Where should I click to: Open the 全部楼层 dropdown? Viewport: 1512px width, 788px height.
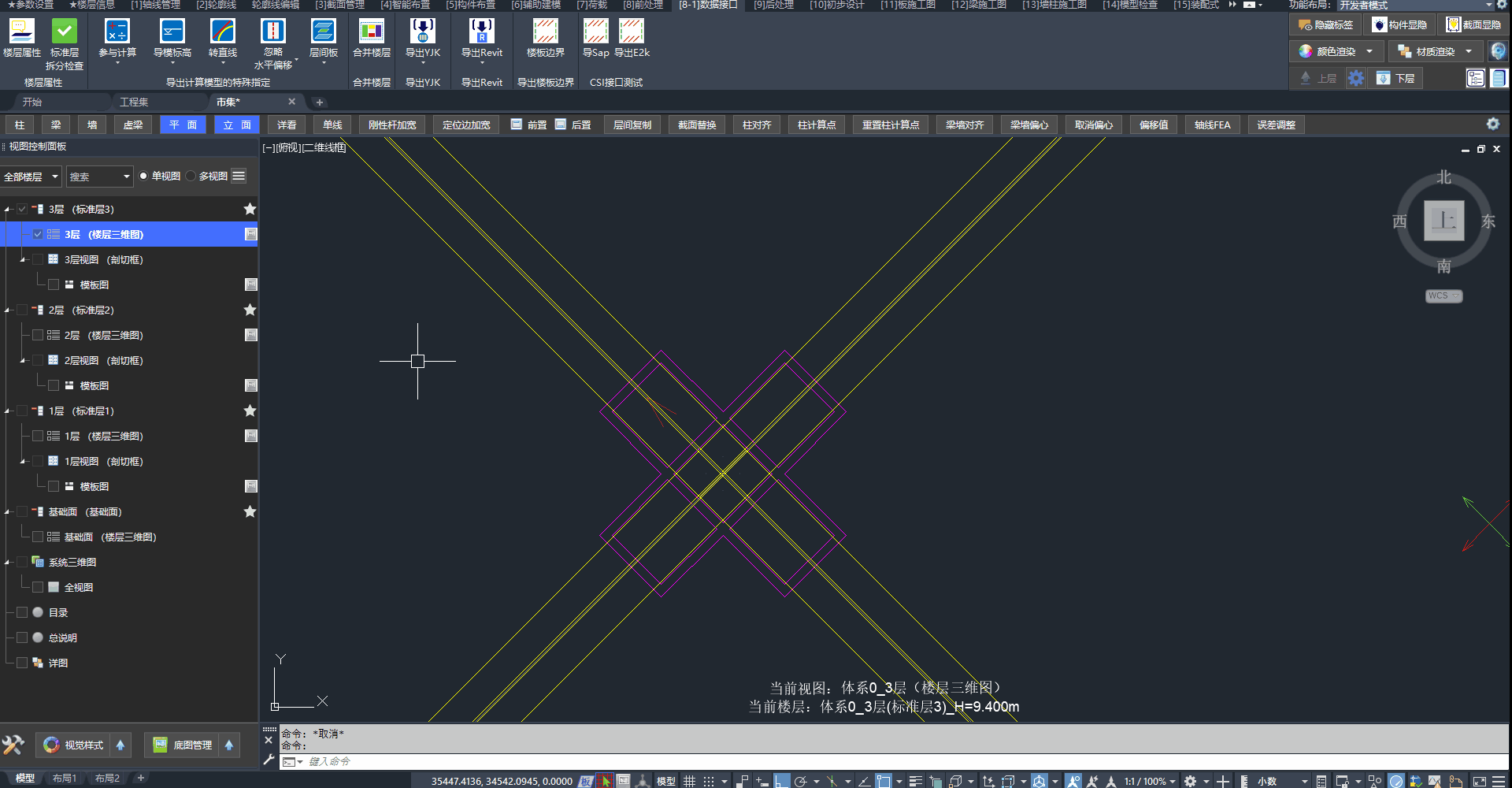pos(31,177)
